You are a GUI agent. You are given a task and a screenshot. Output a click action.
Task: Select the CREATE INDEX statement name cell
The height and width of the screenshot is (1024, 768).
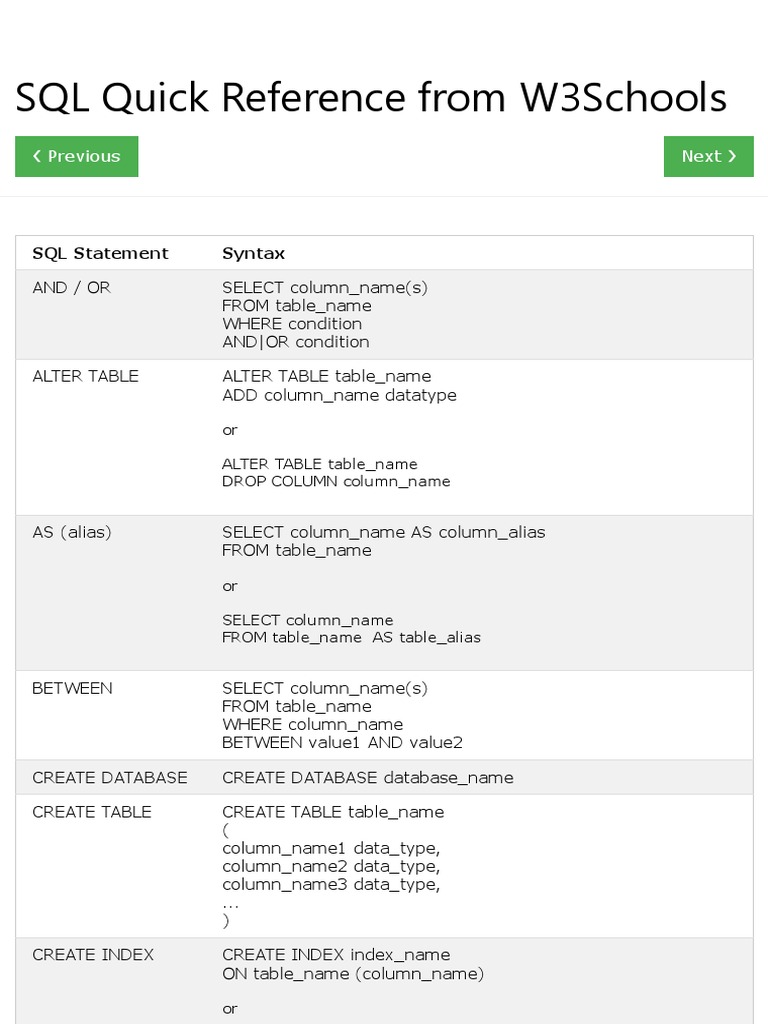93,955
